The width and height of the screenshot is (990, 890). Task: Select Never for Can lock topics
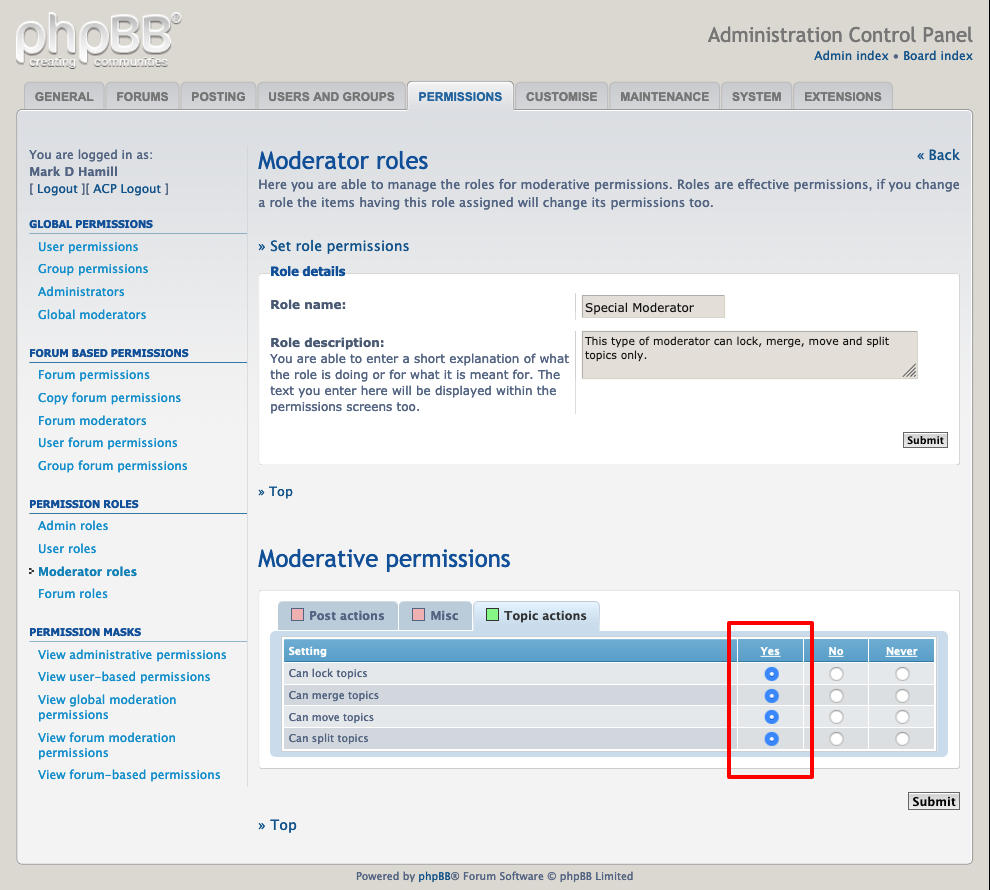pyautogui.click(x=902, y=674)
